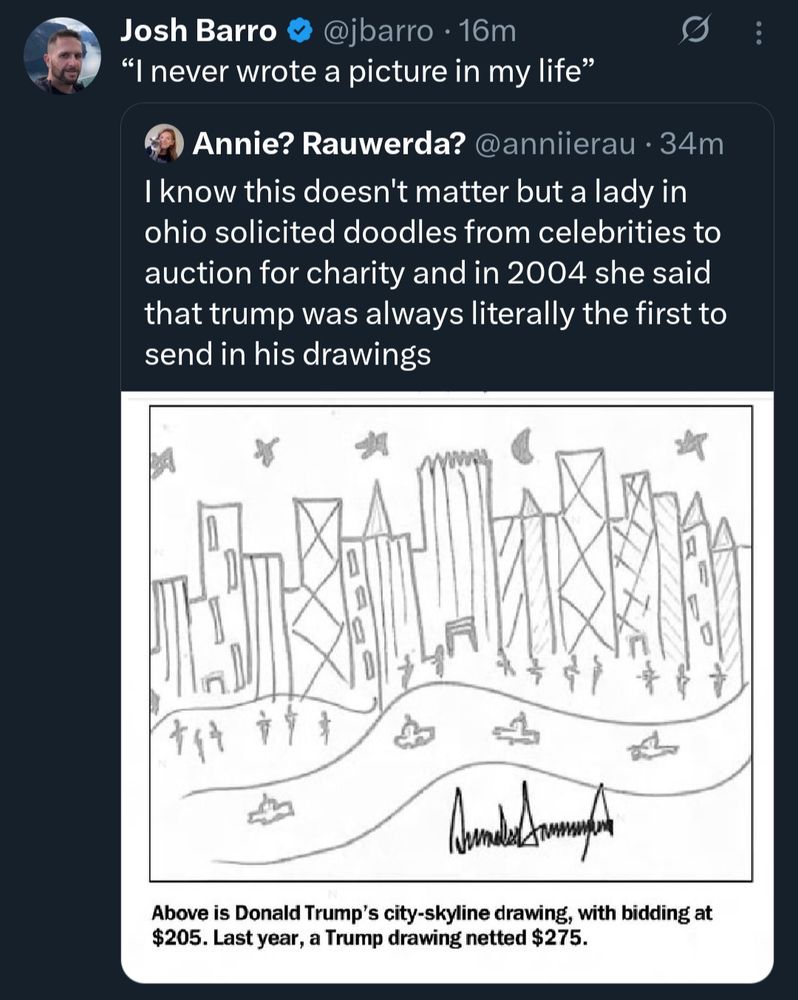The width and height of the screenshot is (798, 1000).
Task: Open the three-dot more options menu
Action: coord(758,33)
